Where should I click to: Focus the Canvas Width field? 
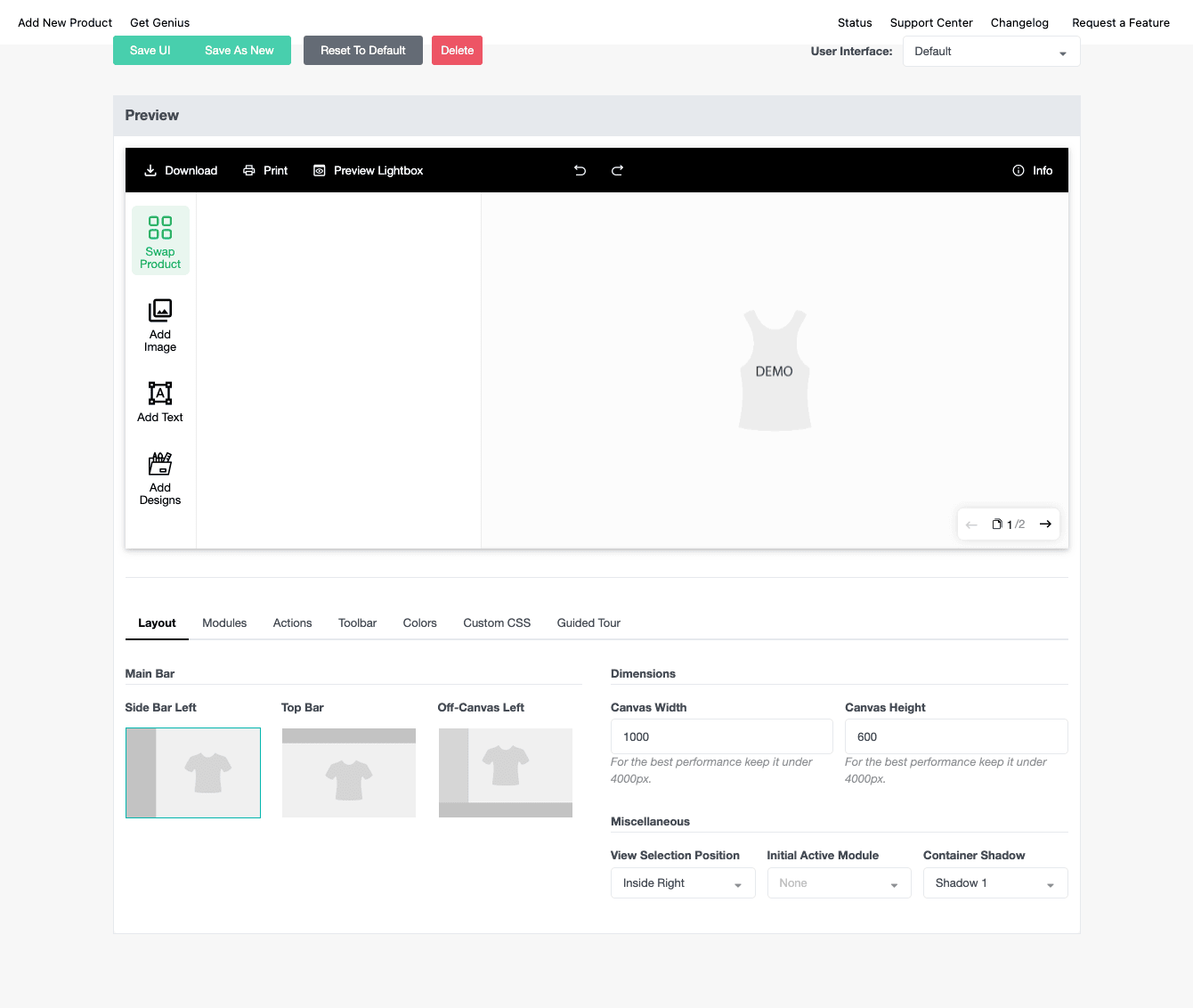(722, 736)
